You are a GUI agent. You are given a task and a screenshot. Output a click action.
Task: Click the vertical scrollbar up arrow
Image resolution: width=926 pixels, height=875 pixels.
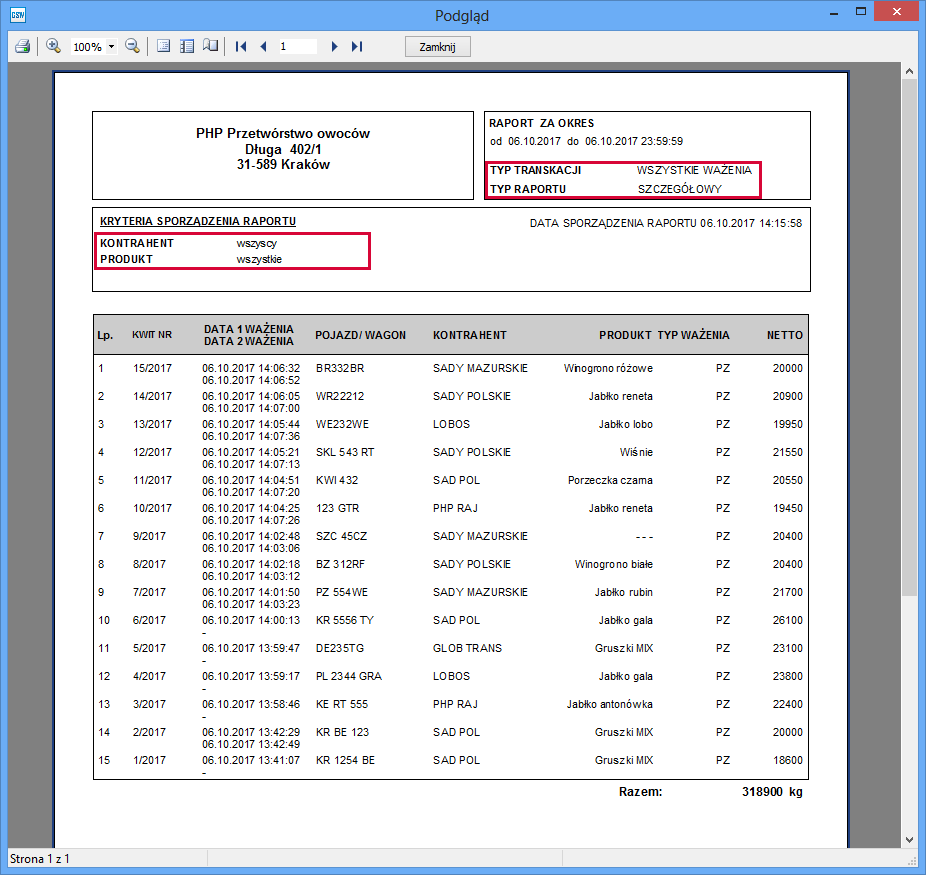tap(909, 73)
